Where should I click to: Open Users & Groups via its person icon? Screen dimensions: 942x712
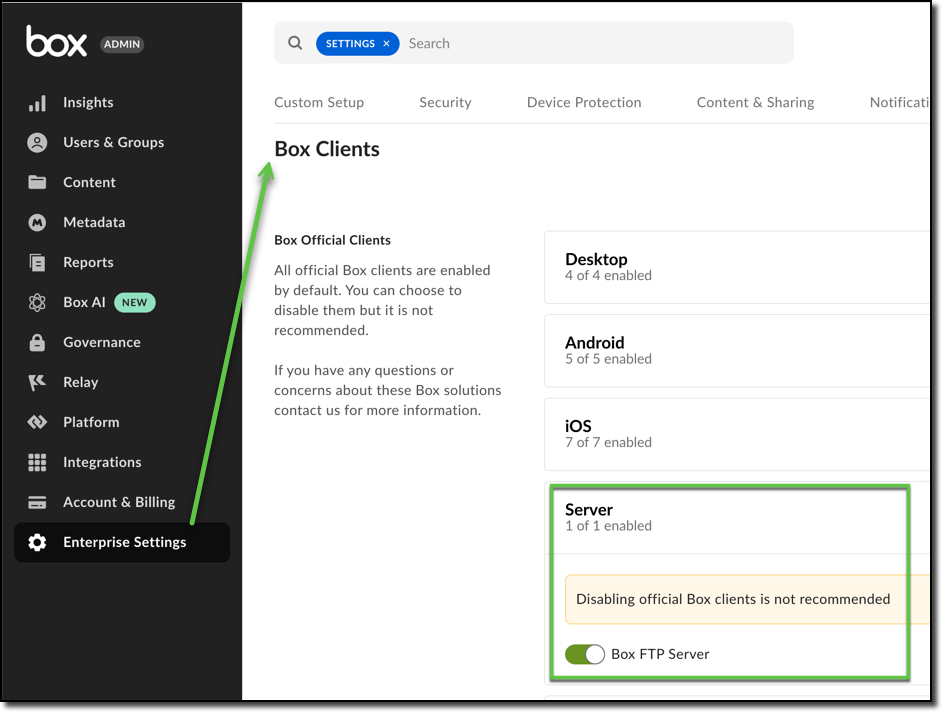click(x=37, y=143)
